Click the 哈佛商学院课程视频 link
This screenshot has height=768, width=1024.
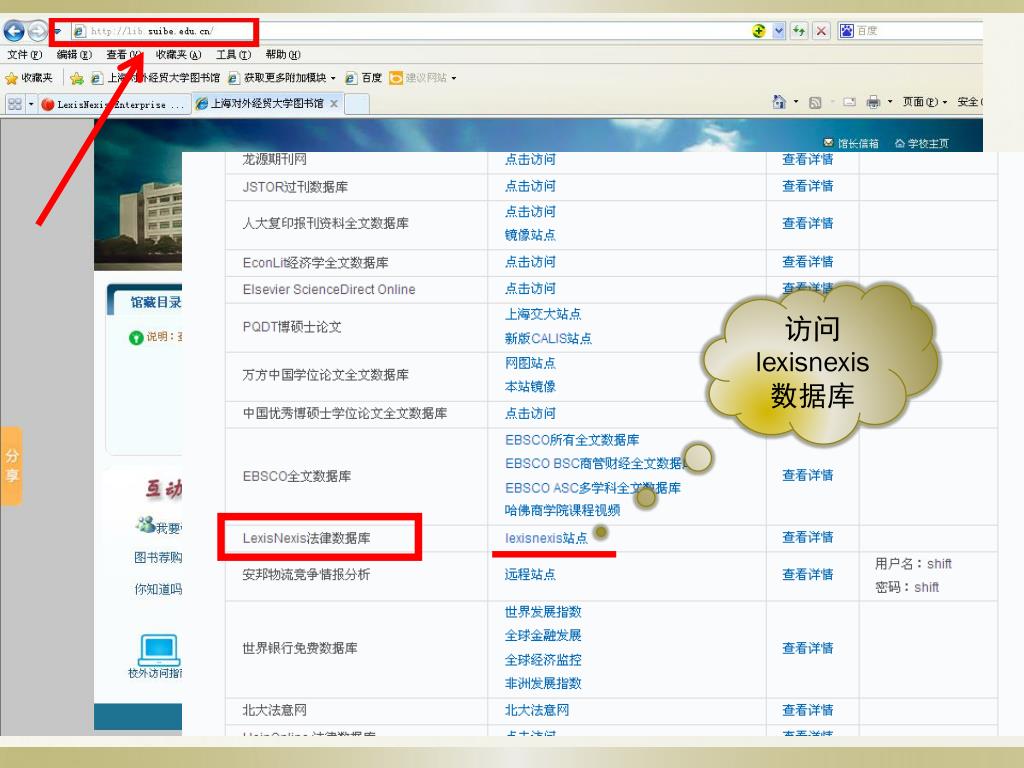click(562, 510)
